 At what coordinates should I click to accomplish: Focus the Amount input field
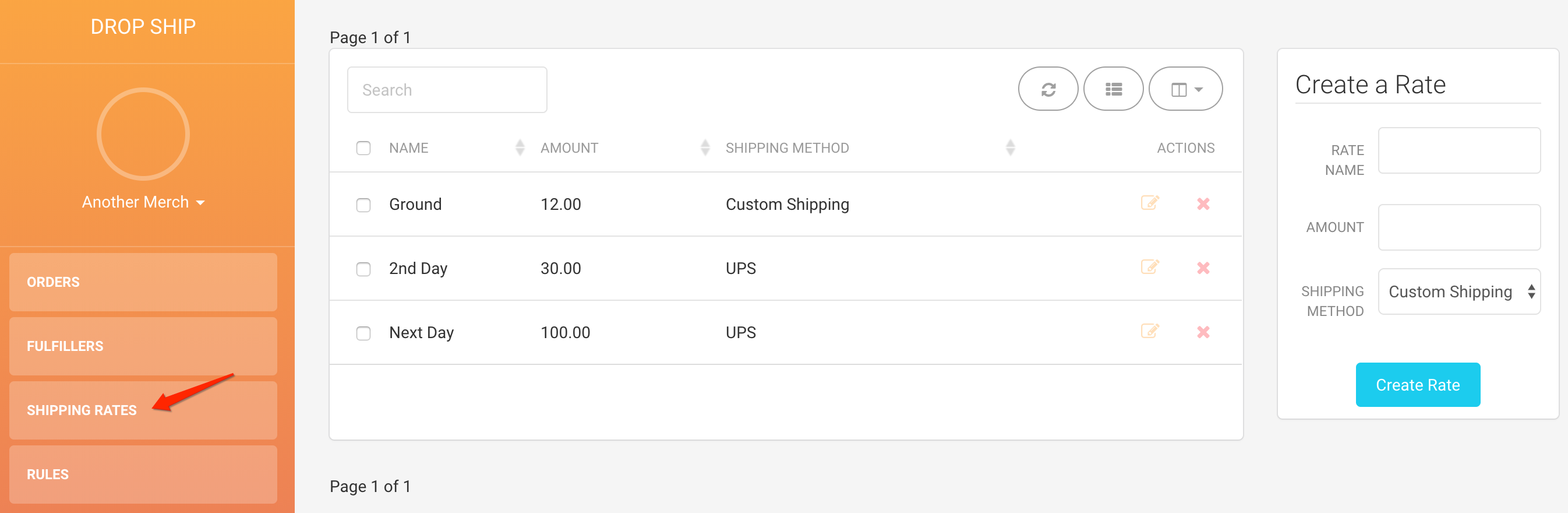[1458, 227]
